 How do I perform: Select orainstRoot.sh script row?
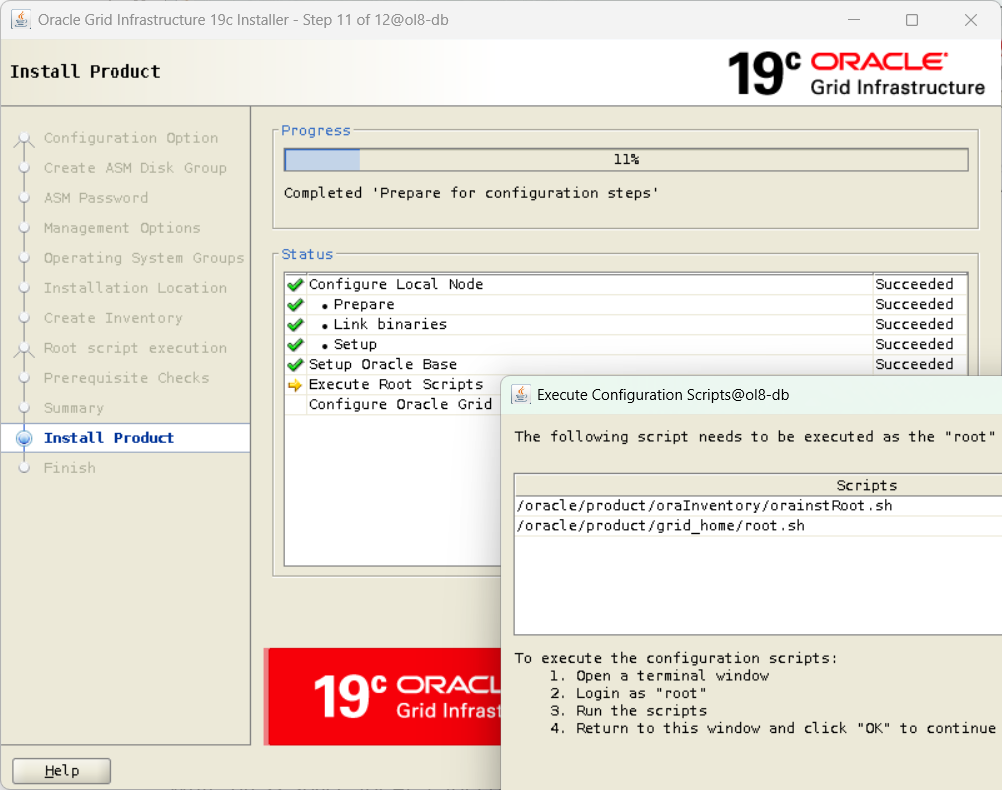tap(758, 506)
